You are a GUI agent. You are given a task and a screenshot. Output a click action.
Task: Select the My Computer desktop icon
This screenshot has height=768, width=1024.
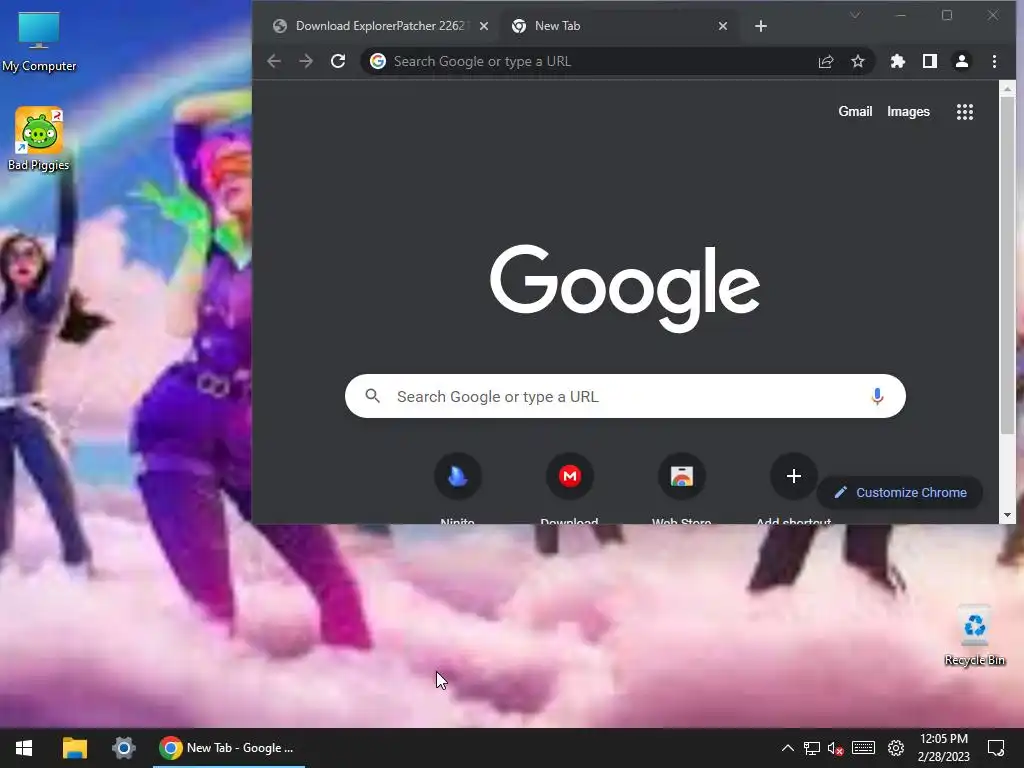[39, 42]
